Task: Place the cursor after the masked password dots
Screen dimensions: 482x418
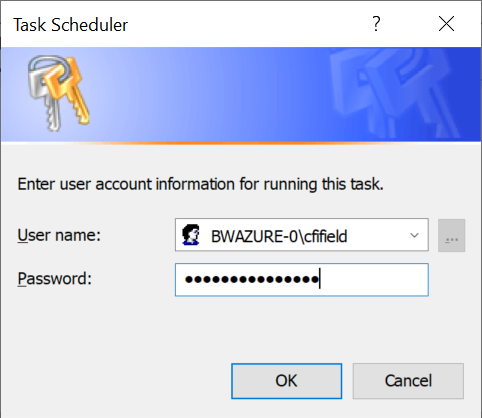Action: pos(321,279)
